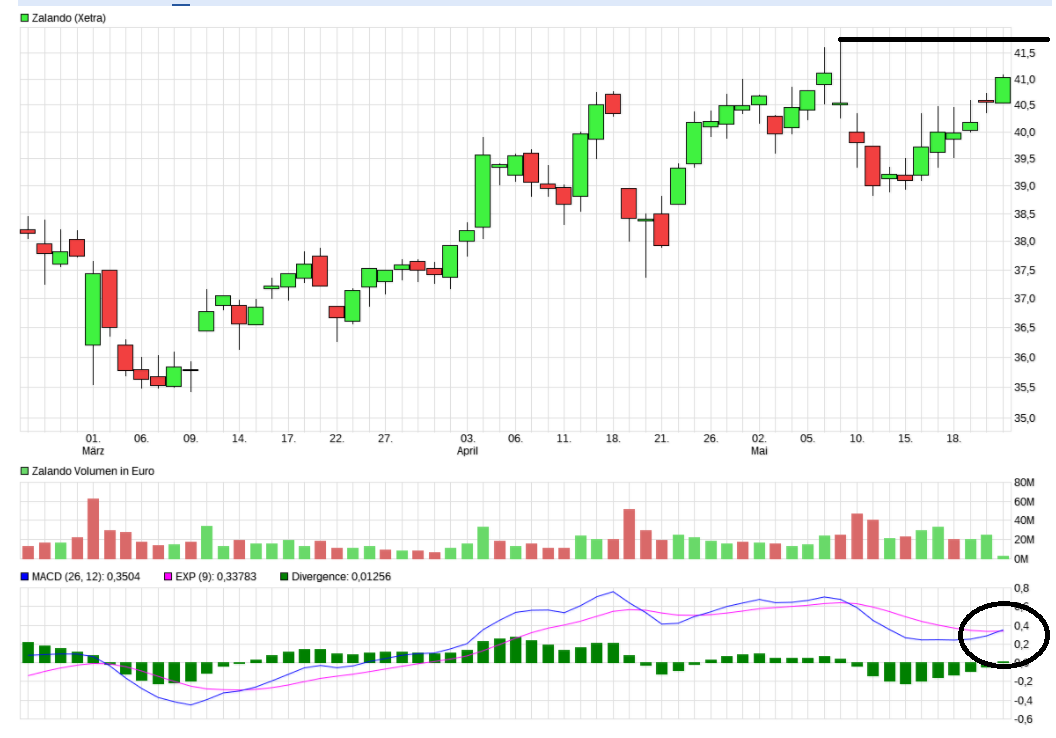The image size is (1056, 738).
Task: Select the März month label on the time axis
Action: point(93,451)
